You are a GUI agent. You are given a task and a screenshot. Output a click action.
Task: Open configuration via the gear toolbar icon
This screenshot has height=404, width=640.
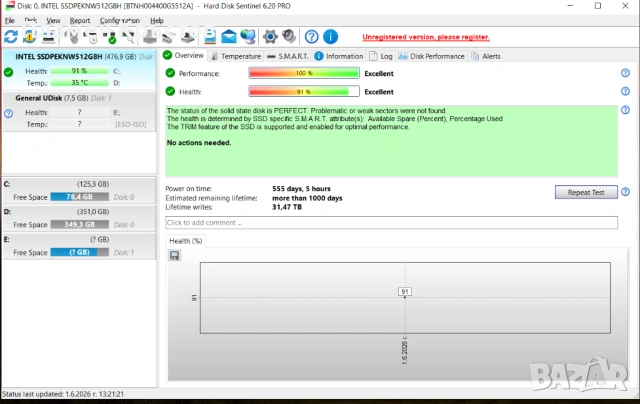tap(270, 37)
